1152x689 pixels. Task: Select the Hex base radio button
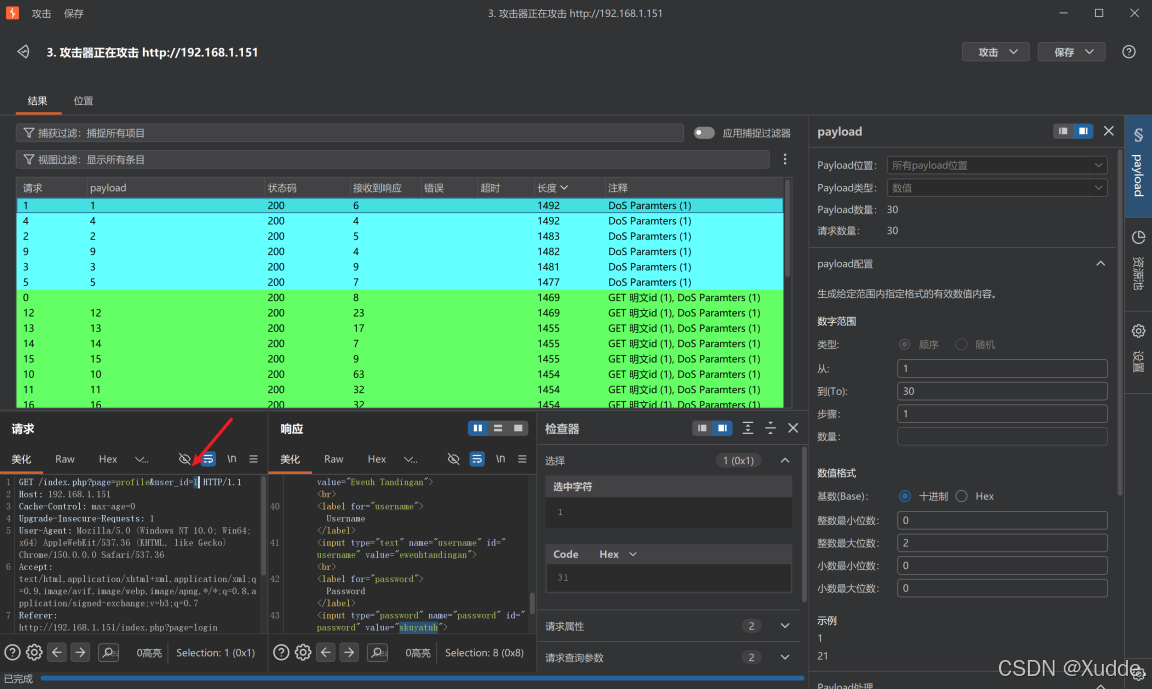962,497
